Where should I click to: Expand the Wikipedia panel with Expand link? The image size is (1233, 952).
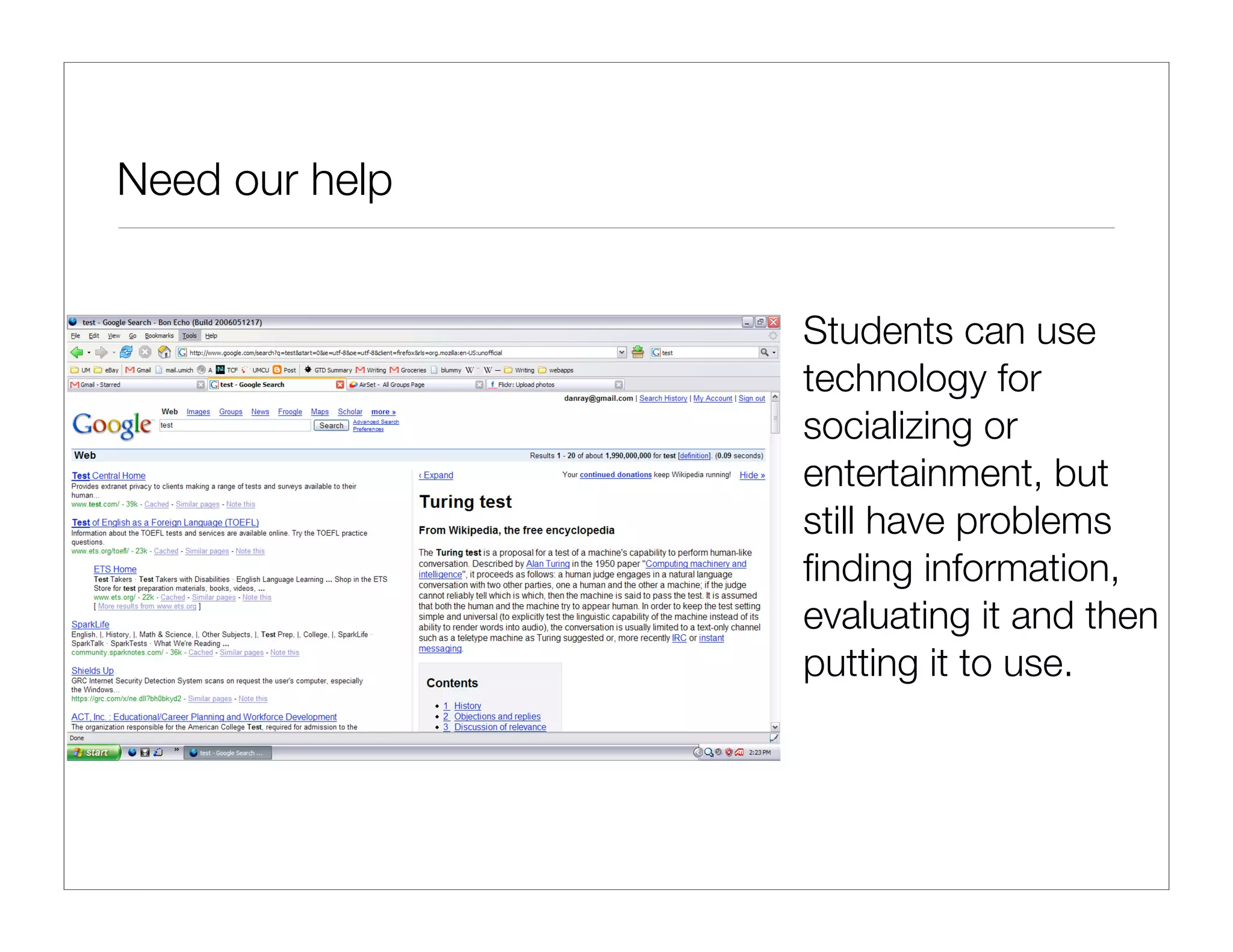pos(436,475)
